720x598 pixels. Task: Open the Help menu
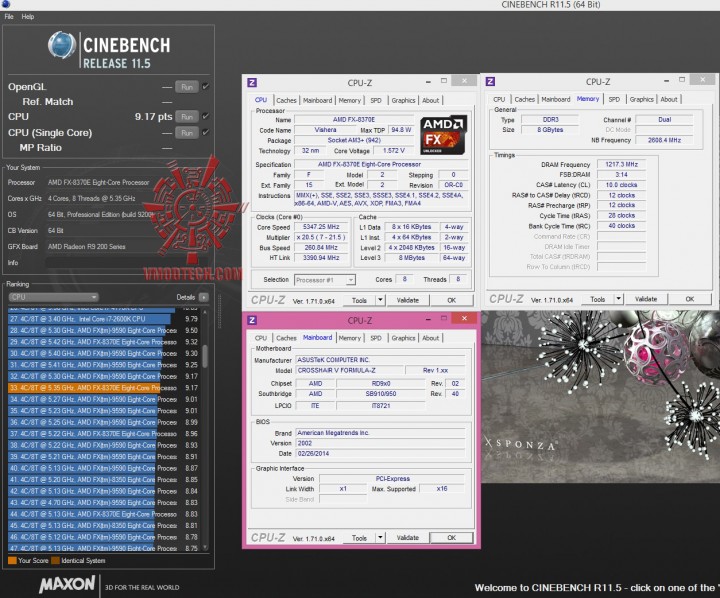pyautogui.click(x=28, y=17)
